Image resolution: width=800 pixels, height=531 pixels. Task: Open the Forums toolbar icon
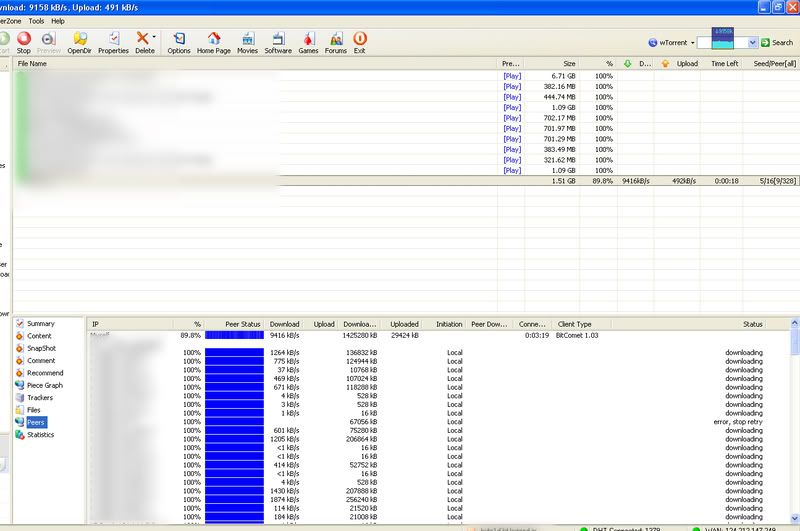[x=336, y=43]
